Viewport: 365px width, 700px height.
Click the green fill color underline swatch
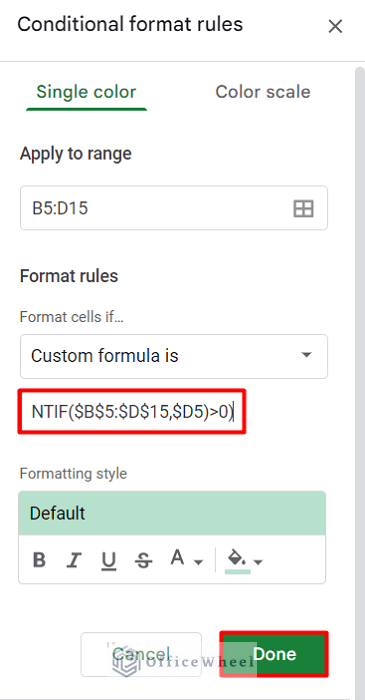tap(237, 572)
